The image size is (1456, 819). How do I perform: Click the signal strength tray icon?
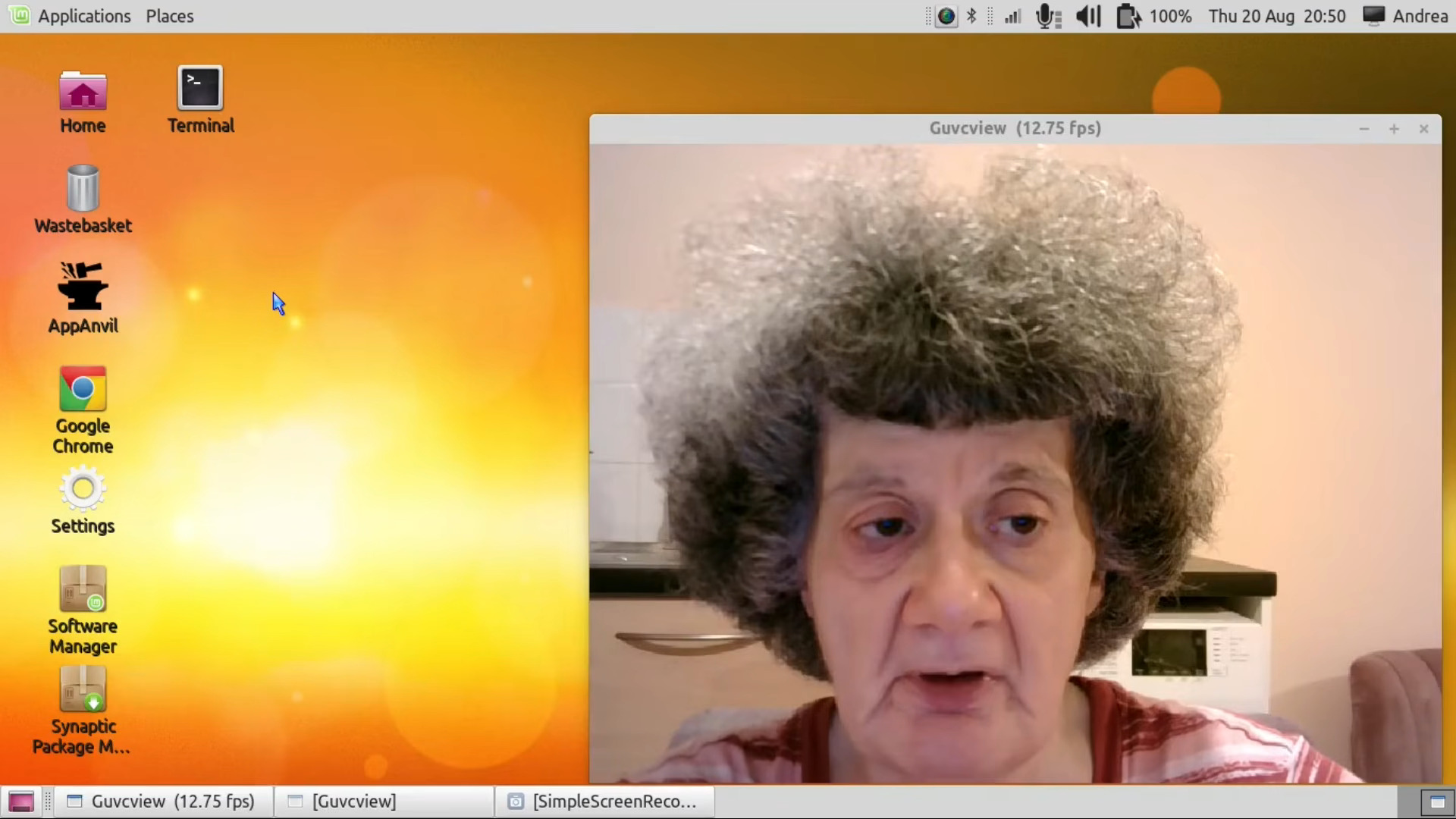(x=1013, y=16)
